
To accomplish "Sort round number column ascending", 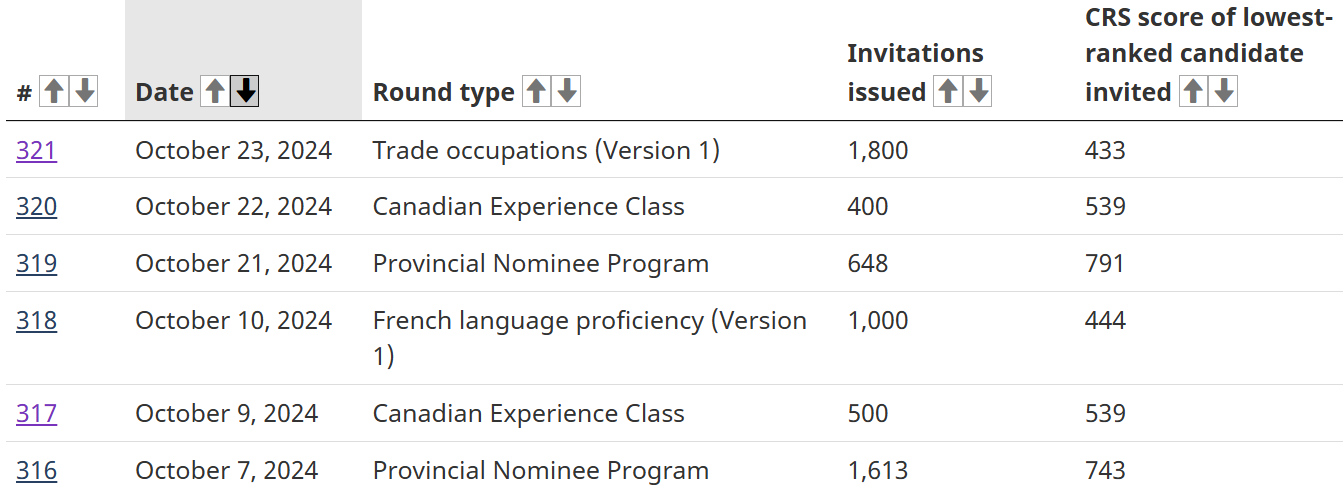I will tap(54, 92).
